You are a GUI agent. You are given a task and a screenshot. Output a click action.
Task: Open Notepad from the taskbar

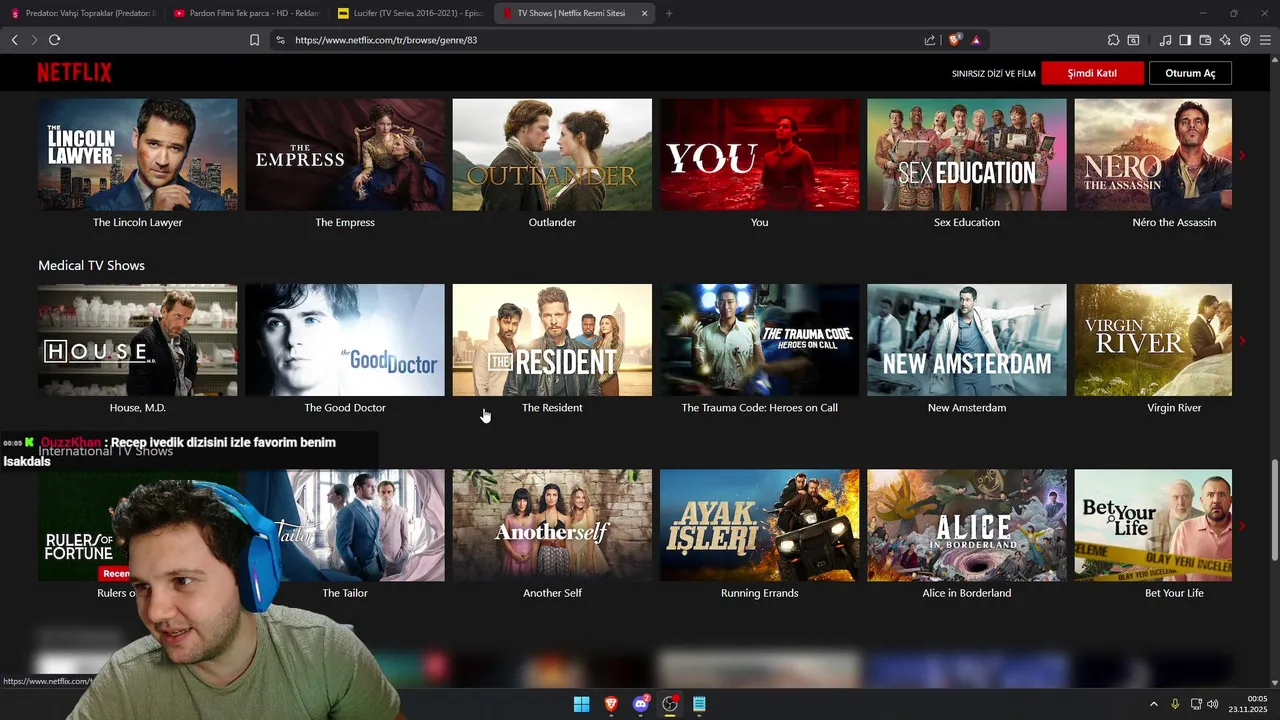(x=699, y=704)
